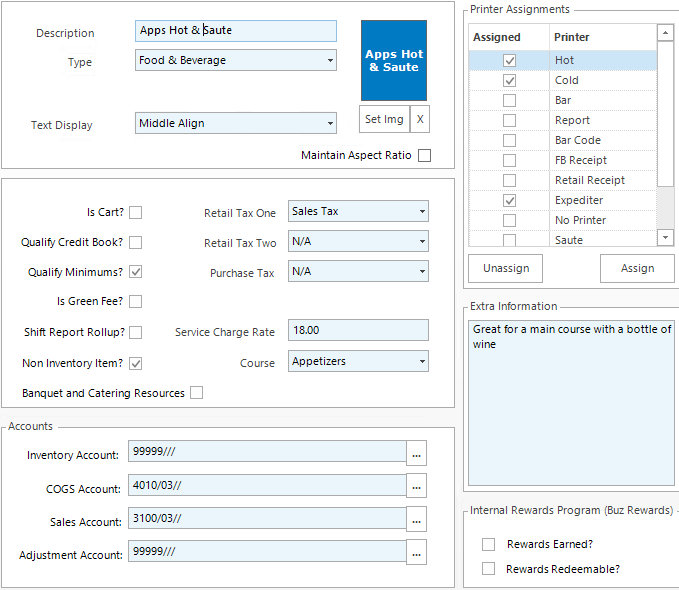Click the Set Img button
Viewport: 679px width, 590px height.
pos(384,119)
